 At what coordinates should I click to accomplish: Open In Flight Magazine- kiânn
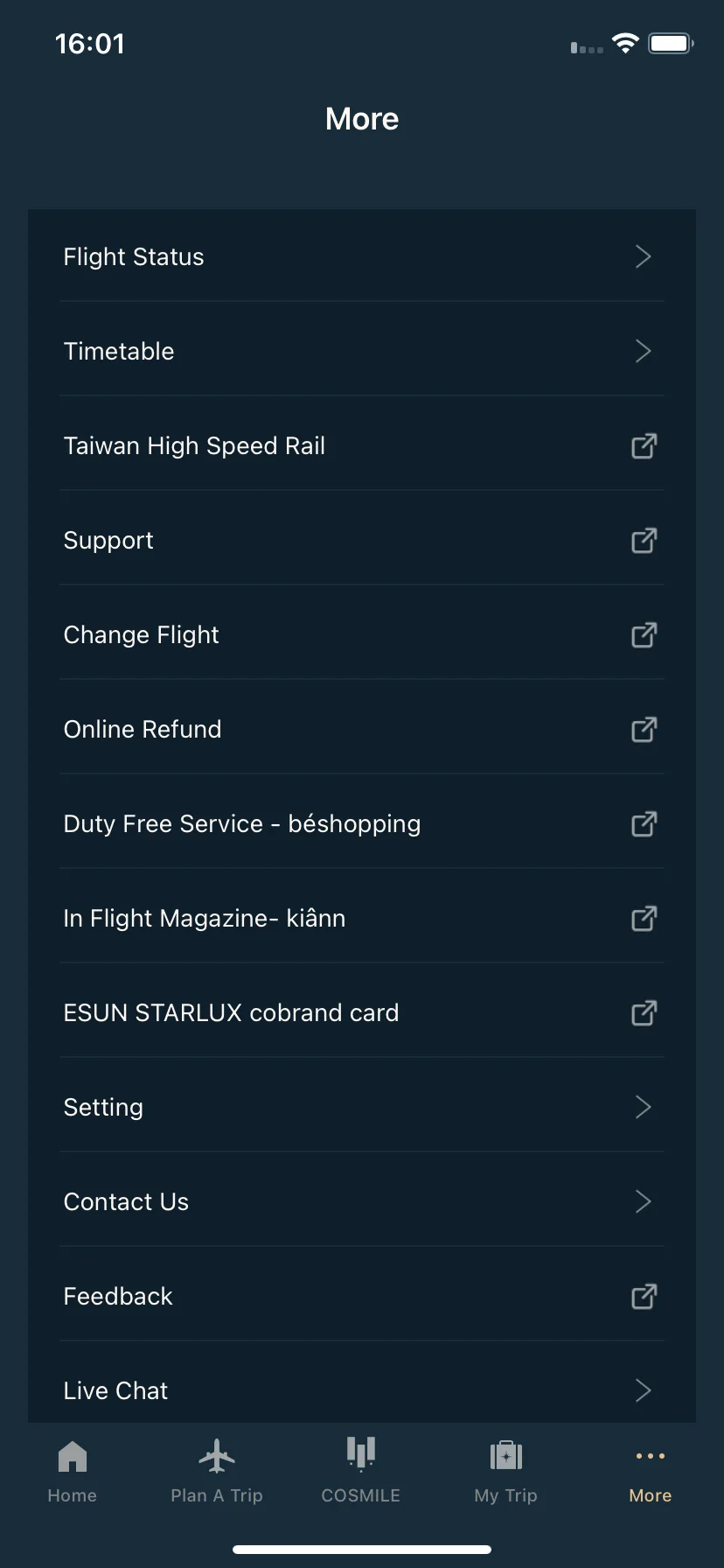tap(362, 919)
